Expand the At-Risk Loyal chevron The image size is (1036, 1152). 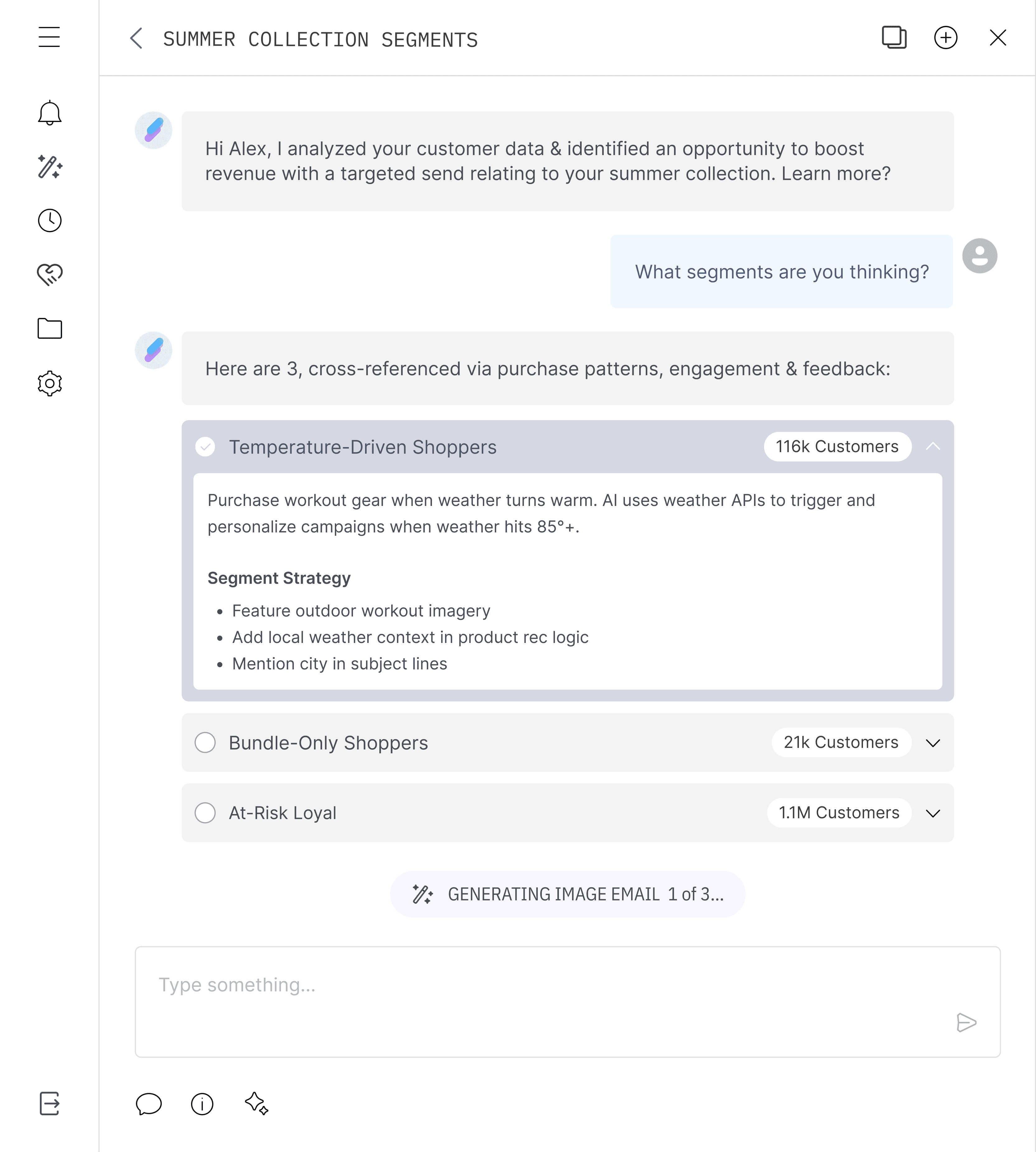click(932, 813)
